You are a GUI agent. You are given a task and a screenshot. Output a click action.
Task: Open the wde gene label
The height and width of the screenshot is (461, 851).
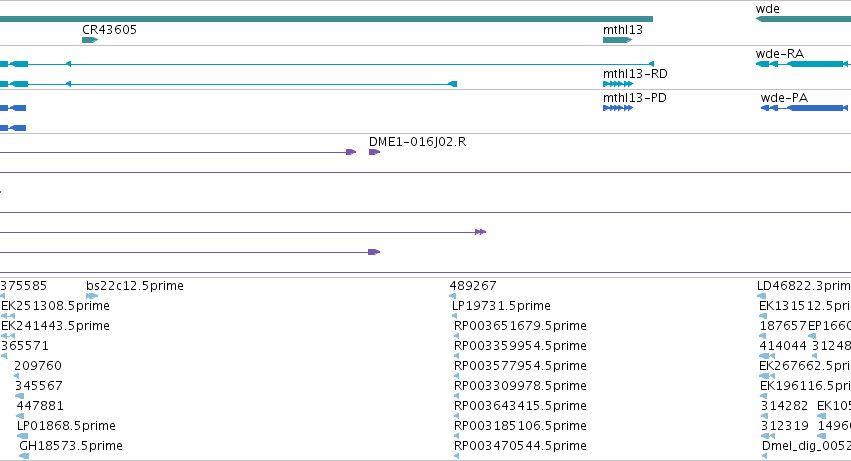click(x=767, y=9)
